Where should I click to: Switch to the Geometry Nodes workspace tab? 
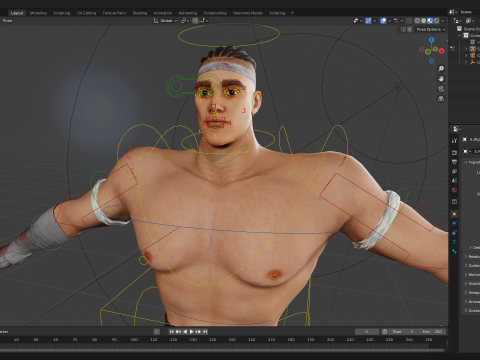point(248,13)
